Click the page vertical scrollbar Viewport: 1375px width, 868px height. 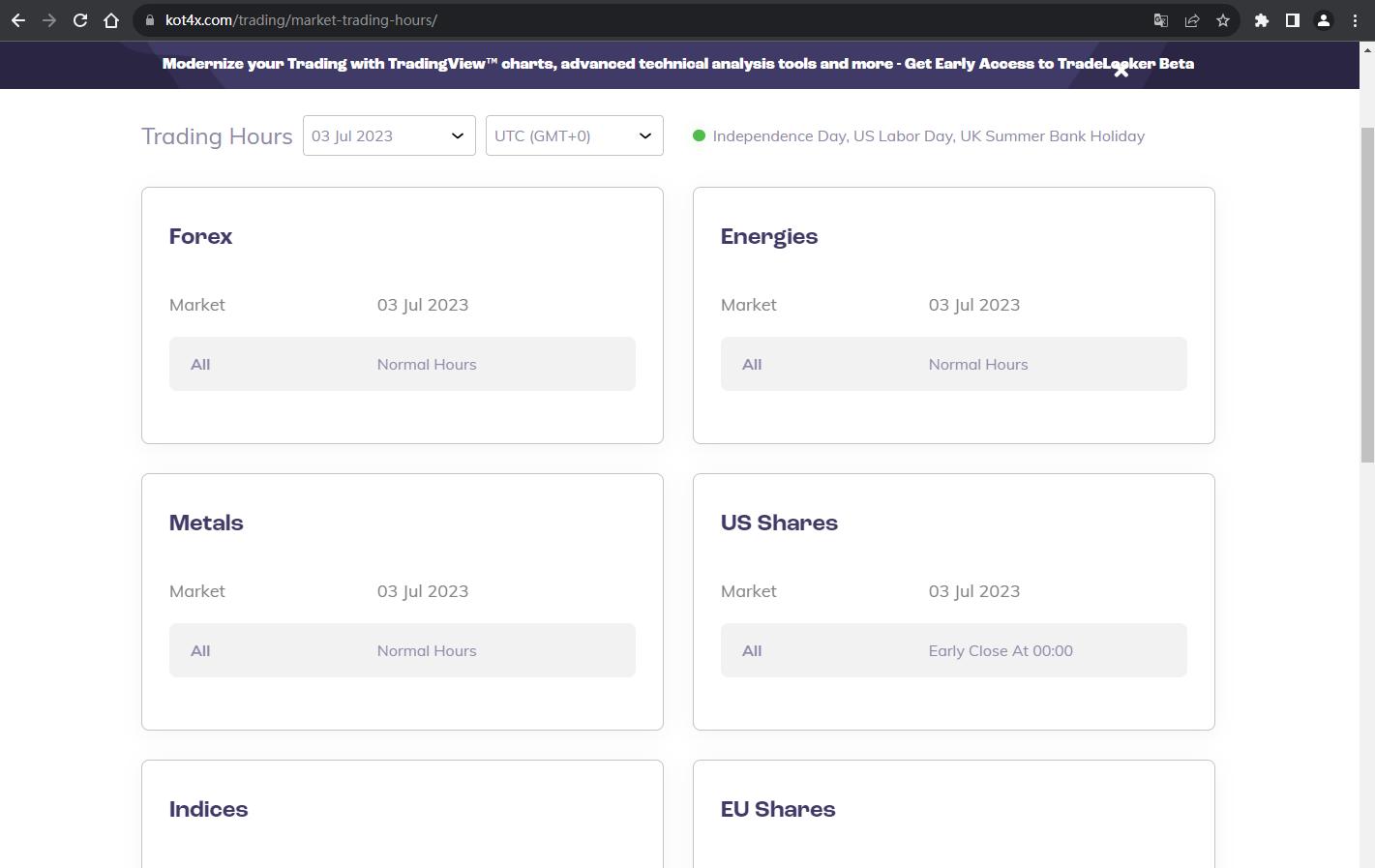(1367, 295)
